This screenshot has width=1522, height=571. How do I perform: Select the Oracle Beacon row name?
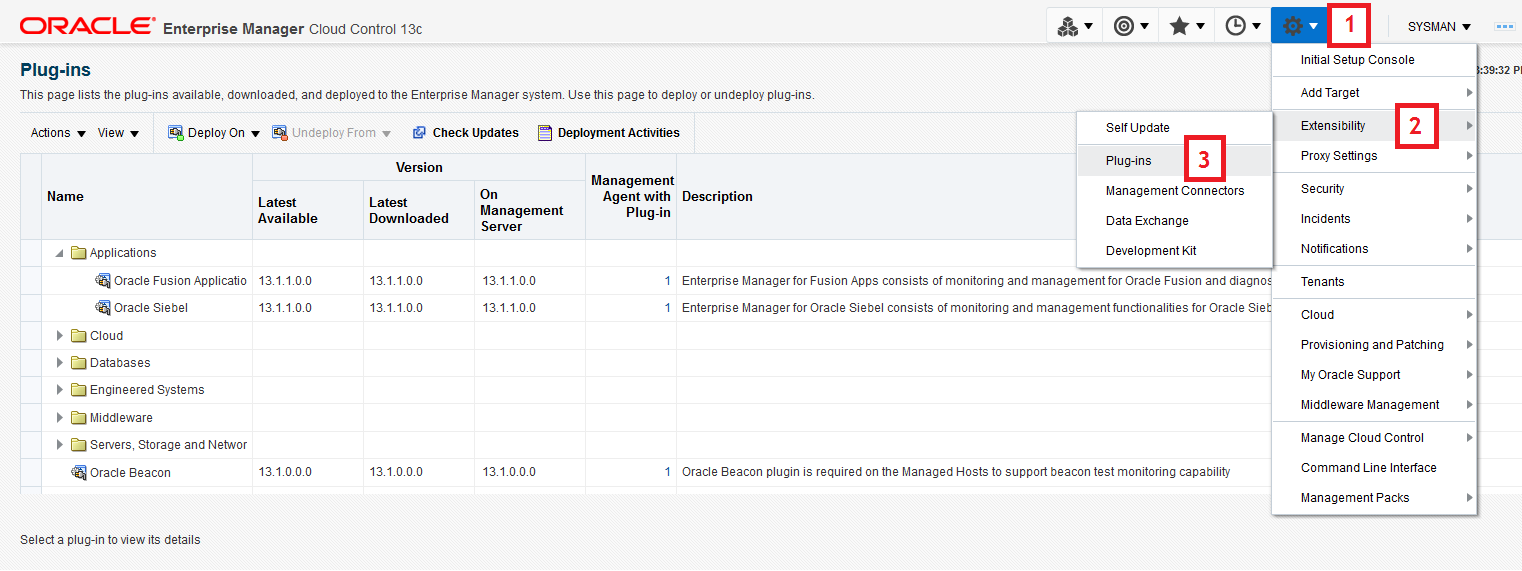click(130, 472)
